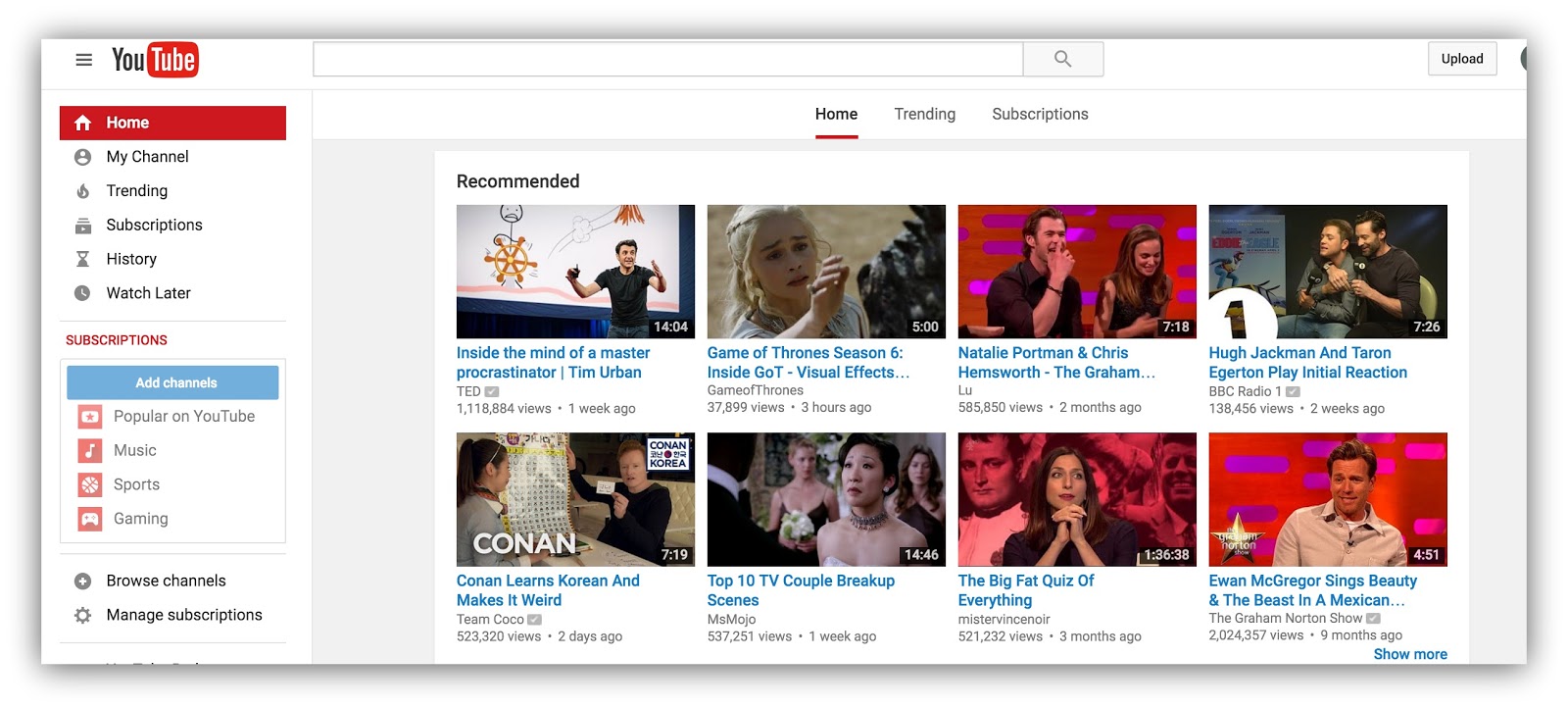Open Hugh Jackman and Taron Egerton thumbnail
1568x708 pixels.
[x=1328, y=272]
